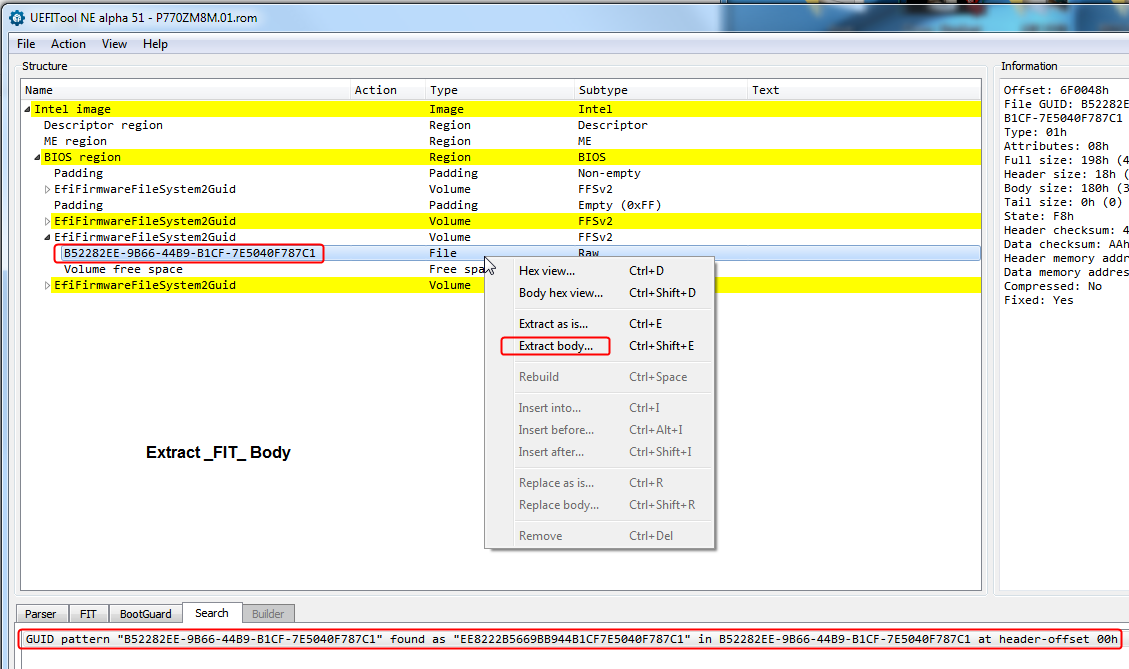Click the State: F8h info line
Screen dimensions: 1129x669
(1038, 216)
